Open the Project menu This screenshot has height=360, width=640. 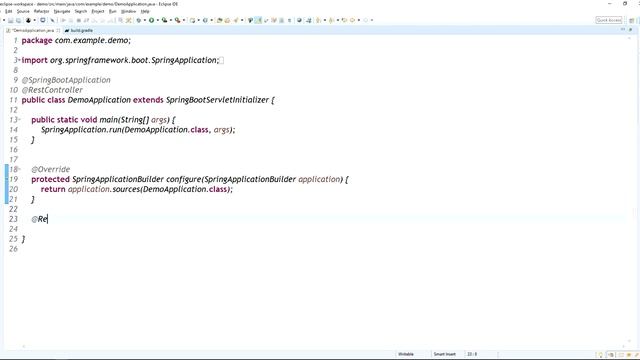pos(98,11)
